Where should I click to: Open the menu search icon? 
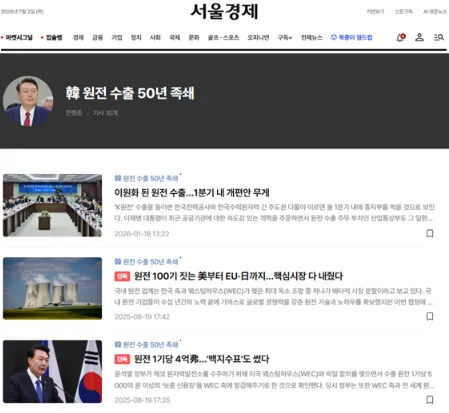click(439, 37)
